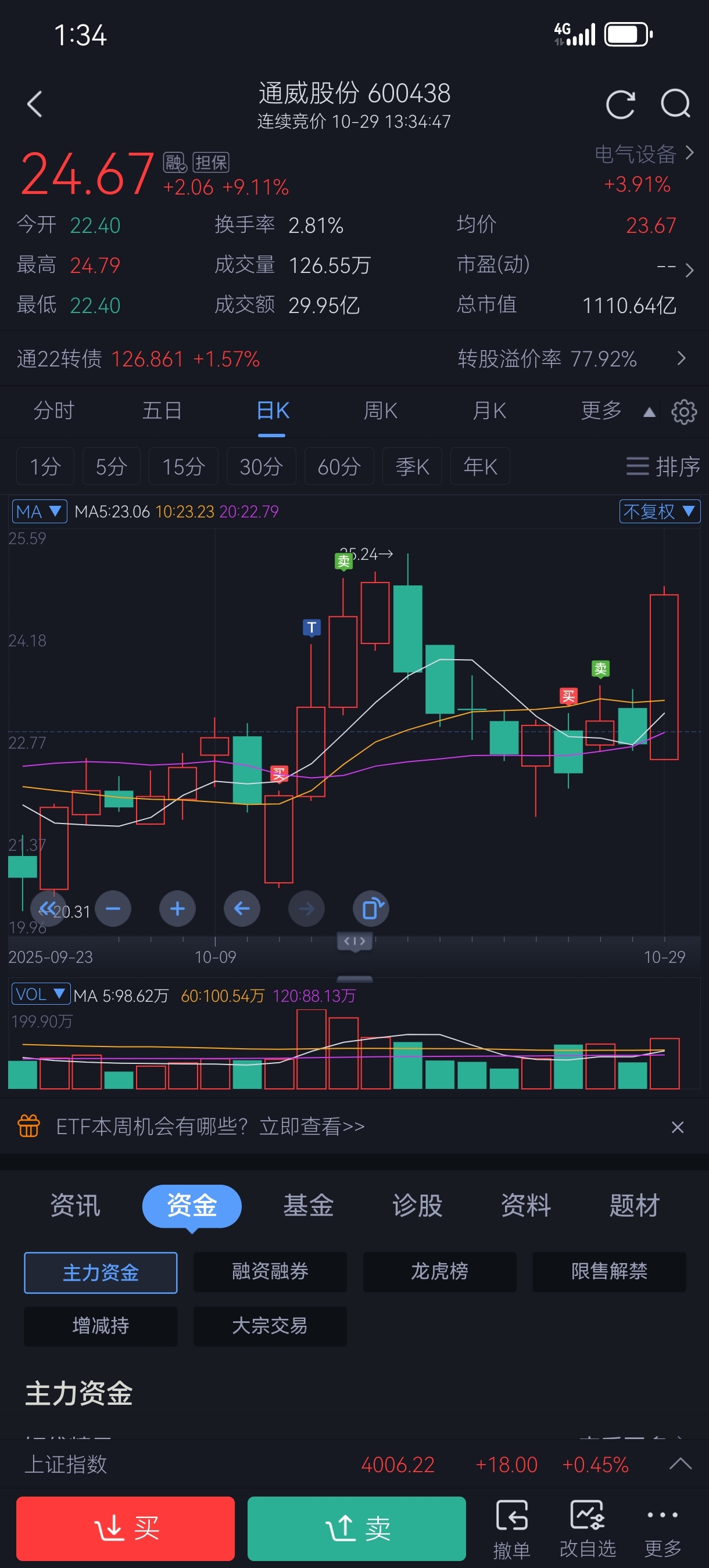Select the 融资融券 filter chip
This screenshot has height=1568, width=709.
click(x=270, y=1271)
